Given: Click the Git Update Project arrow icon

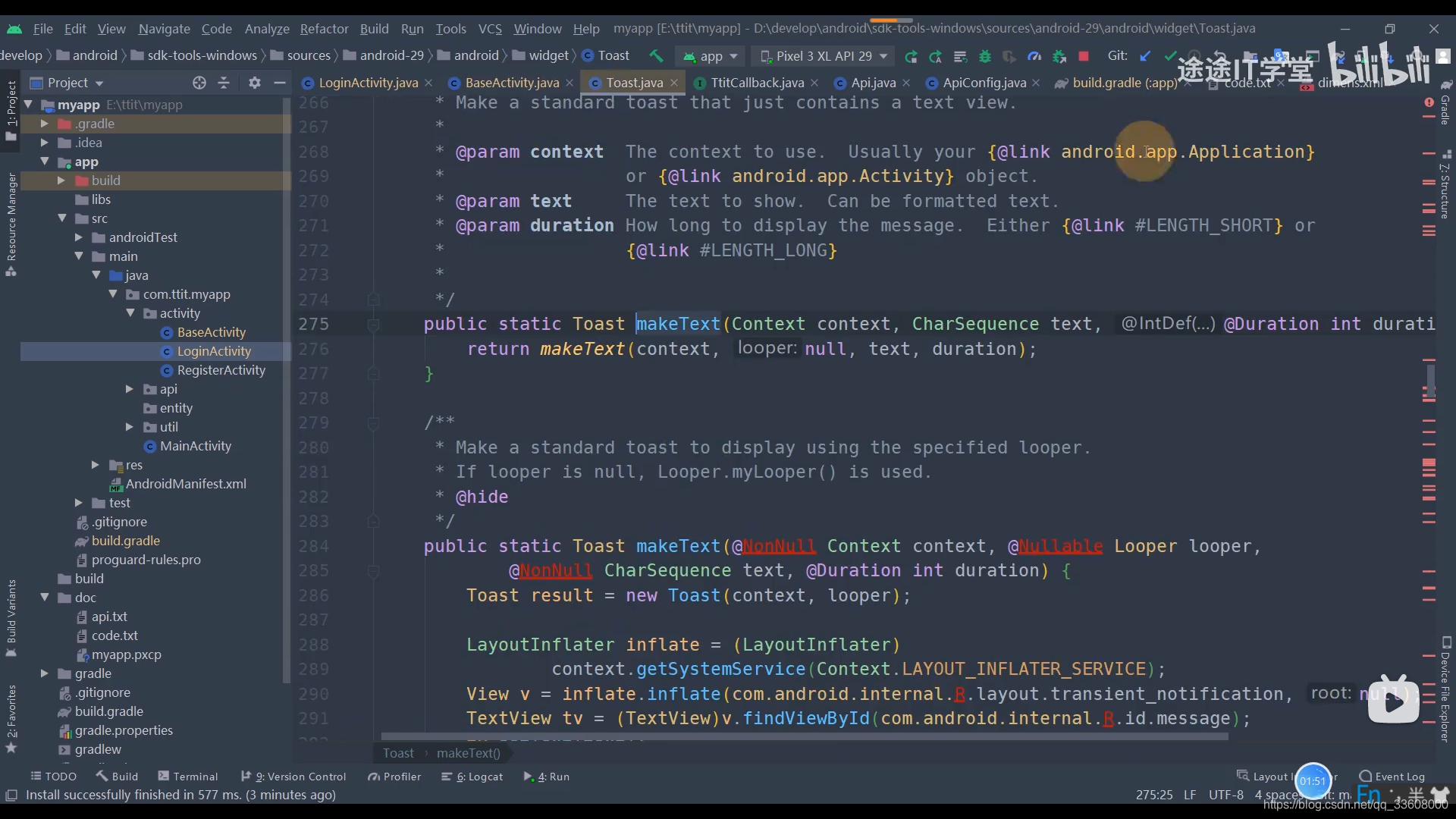Looking at the screenshot, I should click(1145, 56).
